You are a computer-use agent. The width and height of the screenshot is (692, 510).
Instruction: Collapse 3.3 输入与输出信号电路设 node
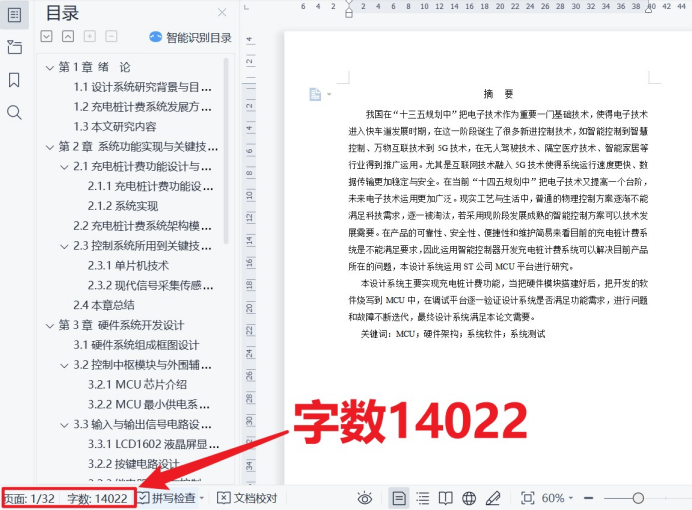pyautogui.click(x=64, y=425)
